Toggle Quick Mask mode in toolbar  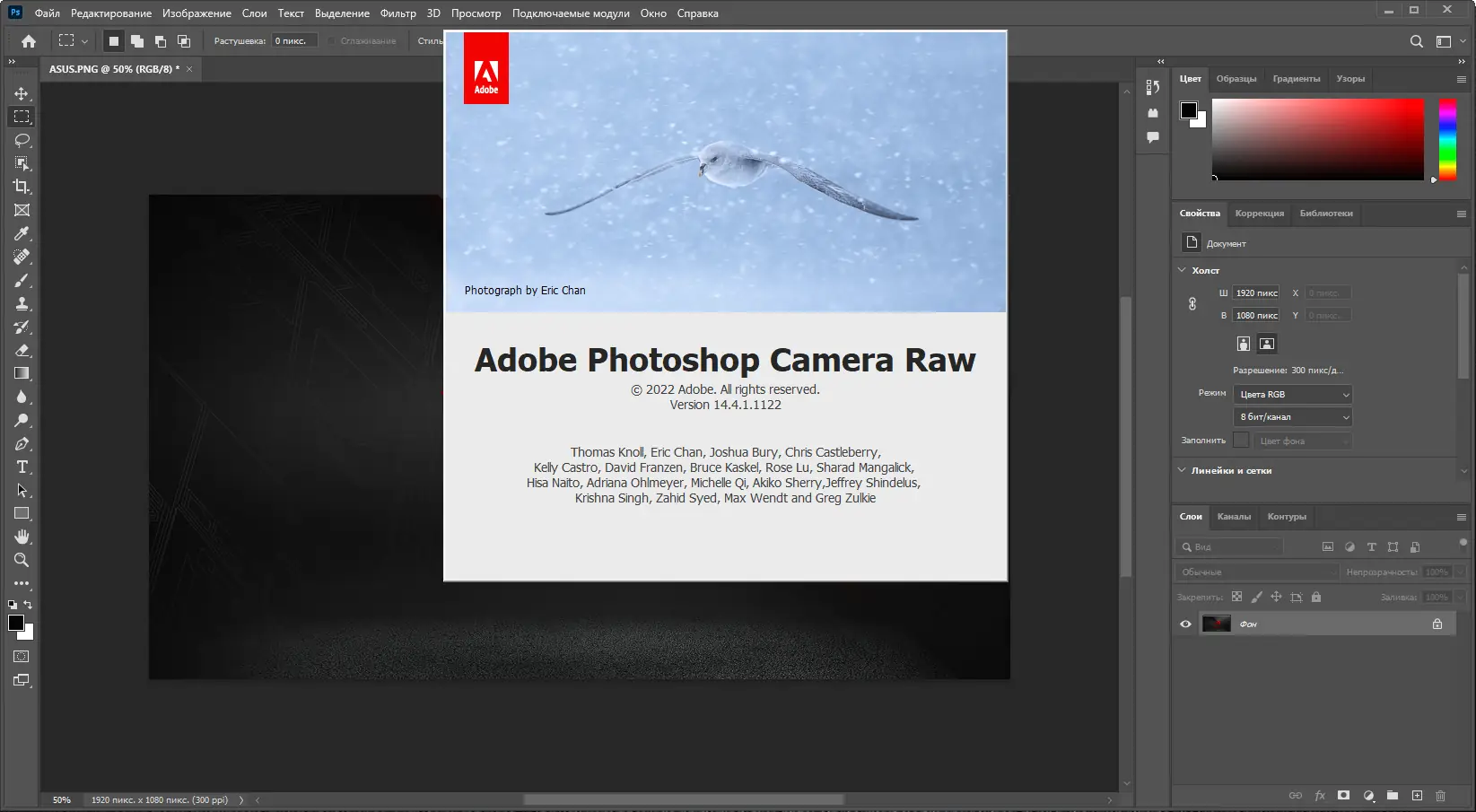click(22, 657)
